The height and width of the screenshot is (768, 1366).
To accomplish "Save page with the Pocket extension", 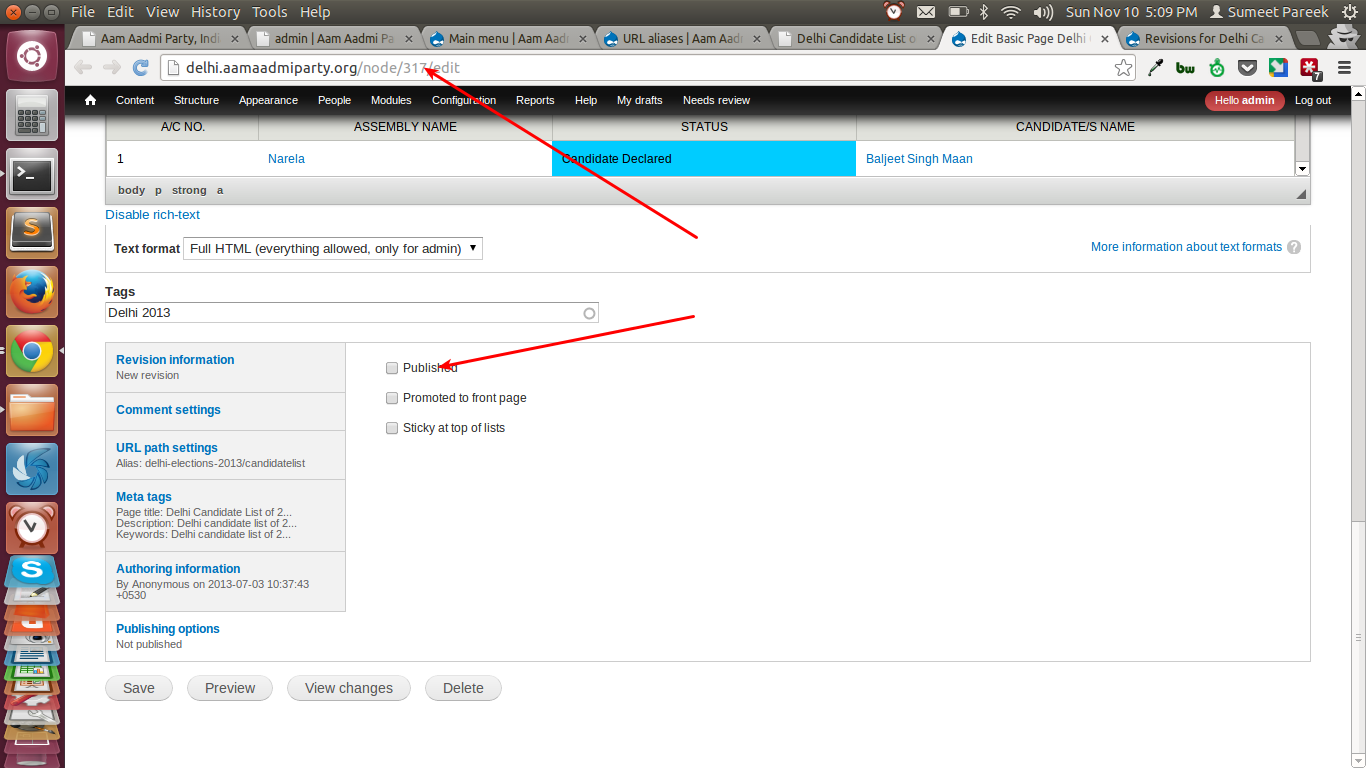I will pyautogui.click(x=1247, y=68).
